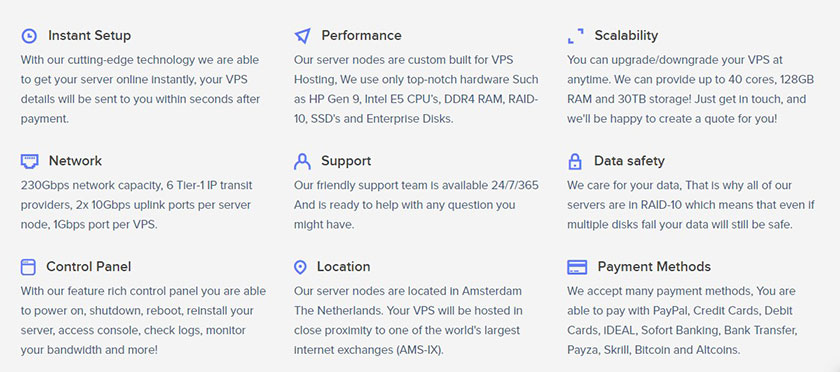Image resolution: width=840 pixels, height=372 pixels.
Task: Click the credit card Payment Methods icon
Action: click(x=577, y=267)
